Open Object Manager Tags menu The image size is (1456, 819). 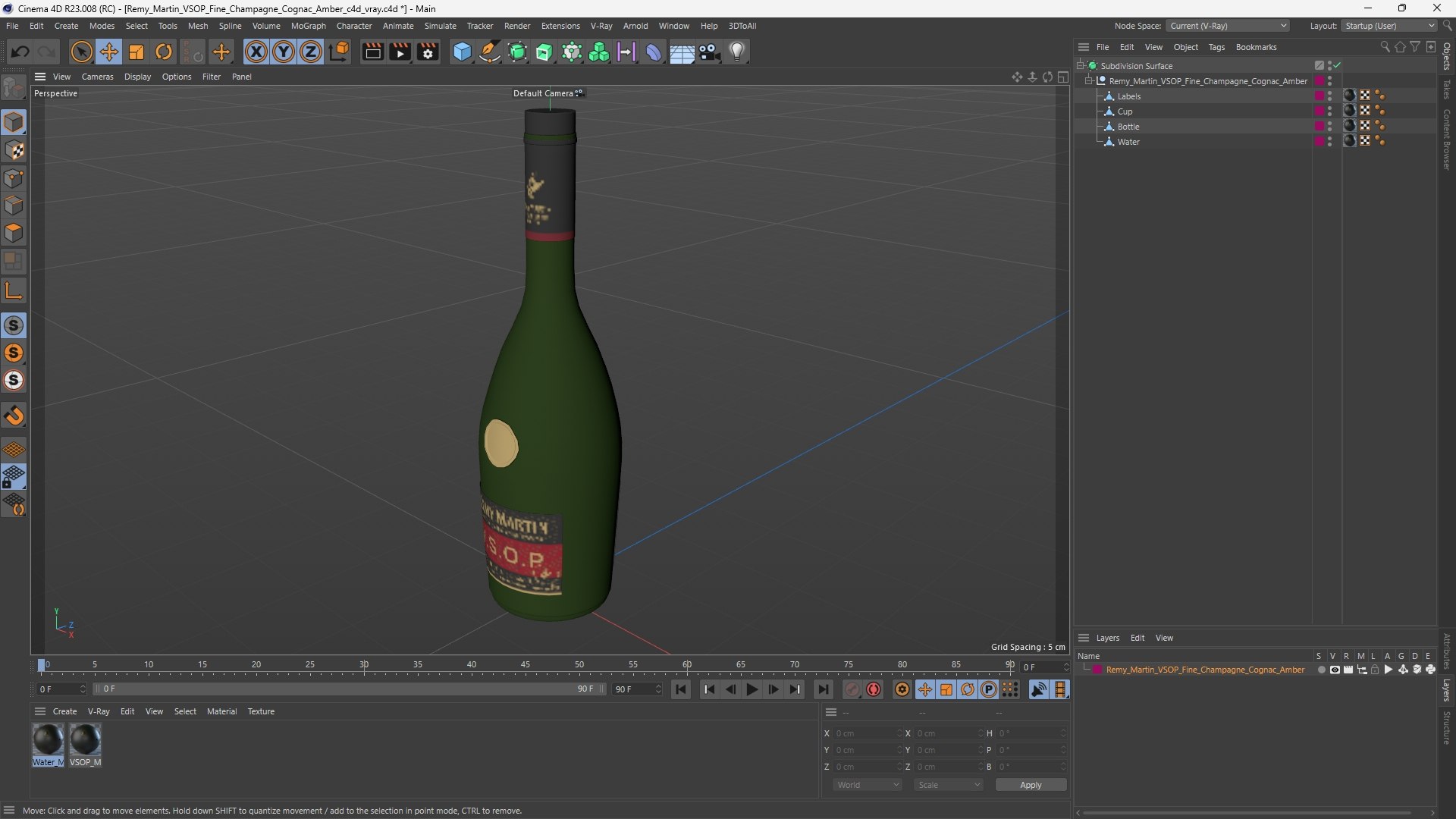pos(1216,47)
